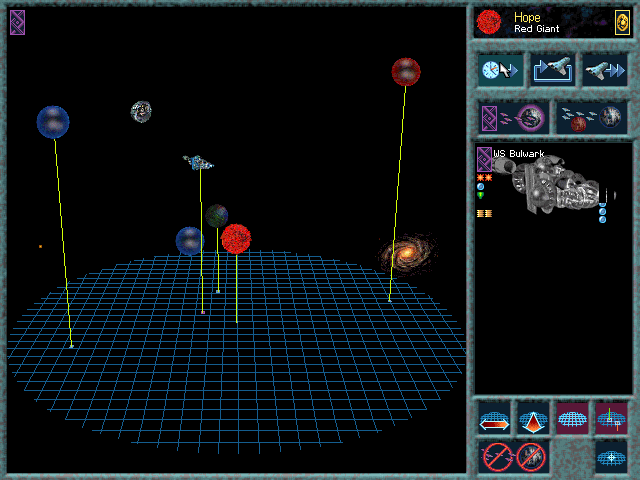Image resolution: width=640 pixels, height=480 pixels.
Task: Click the Red Giant type label
Action: click(536, 29)
